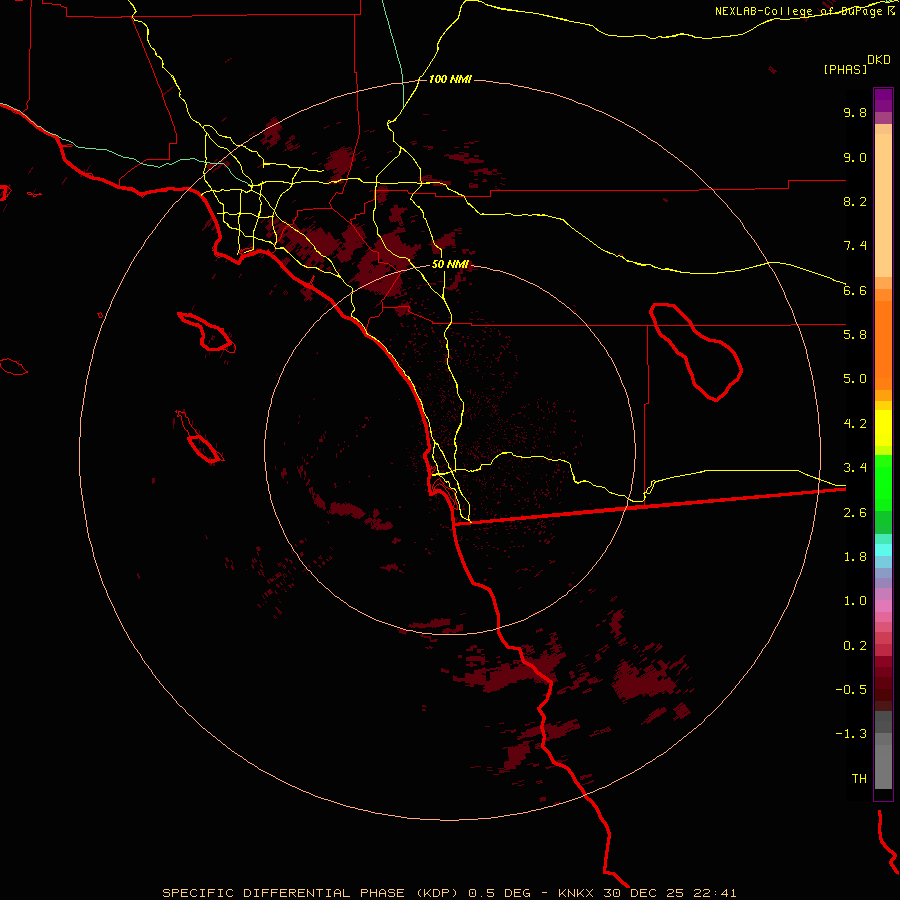Image resolution: width=900 pixels, height=900 pixels.
Task: Click the 4.2 value on color scale
Action: pos(855,423)
